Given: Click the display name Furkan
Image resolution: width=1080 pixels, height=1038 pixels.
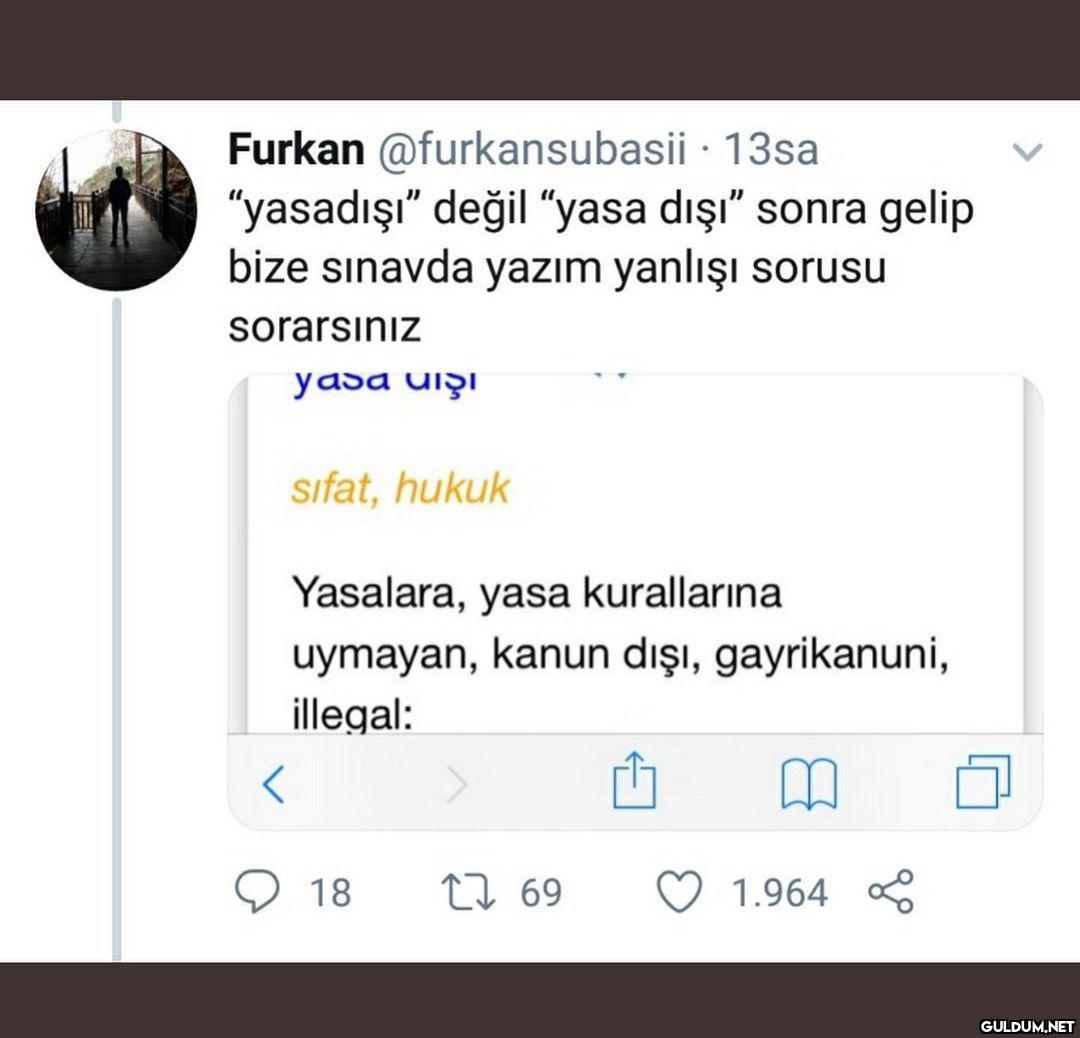Looking at the screenshot, I should 295,150.
